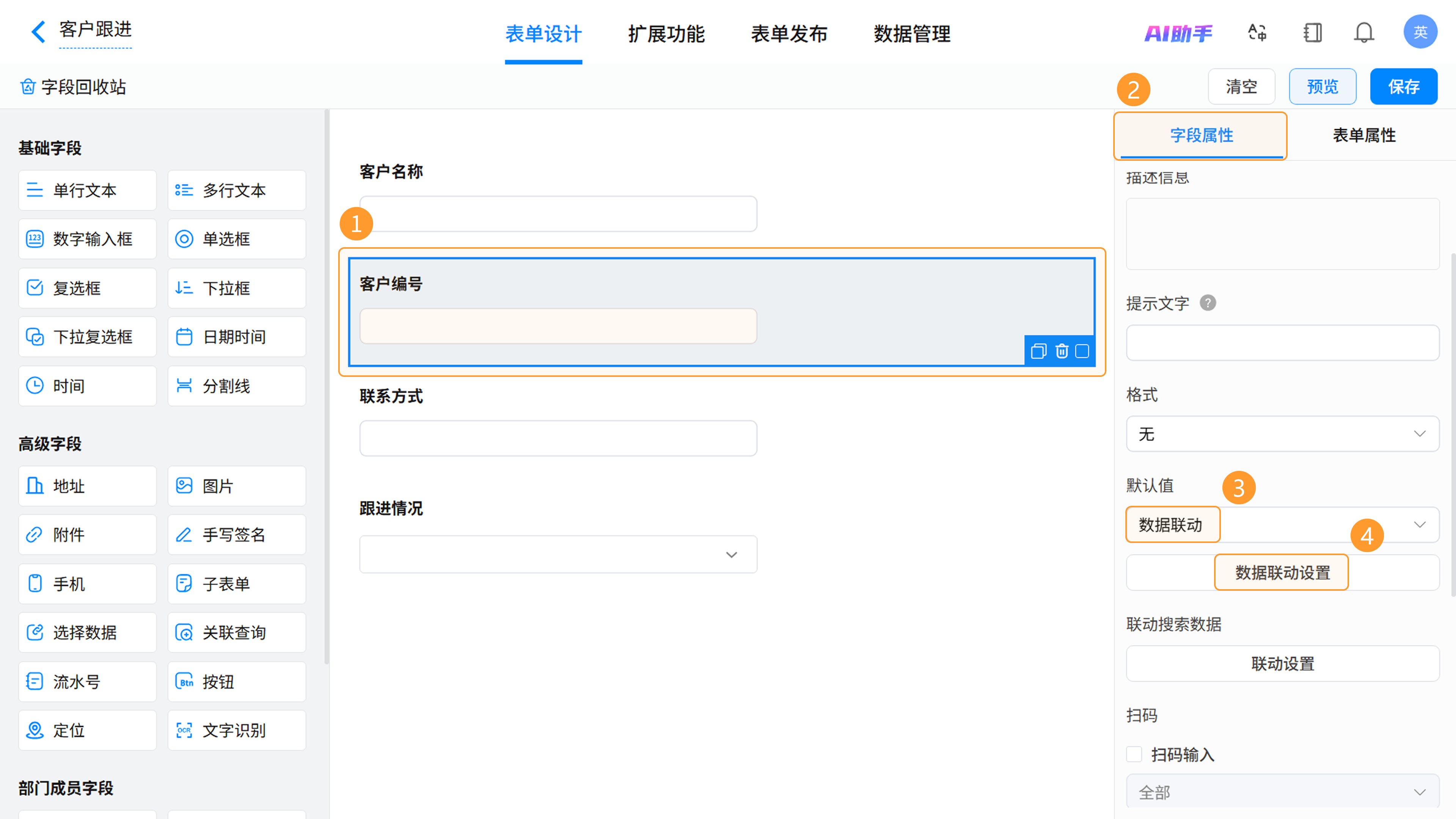Open the 默认值 数据联动 dropdown
The width and height of the screenshot is (1456, 819).
[1282, 524]
